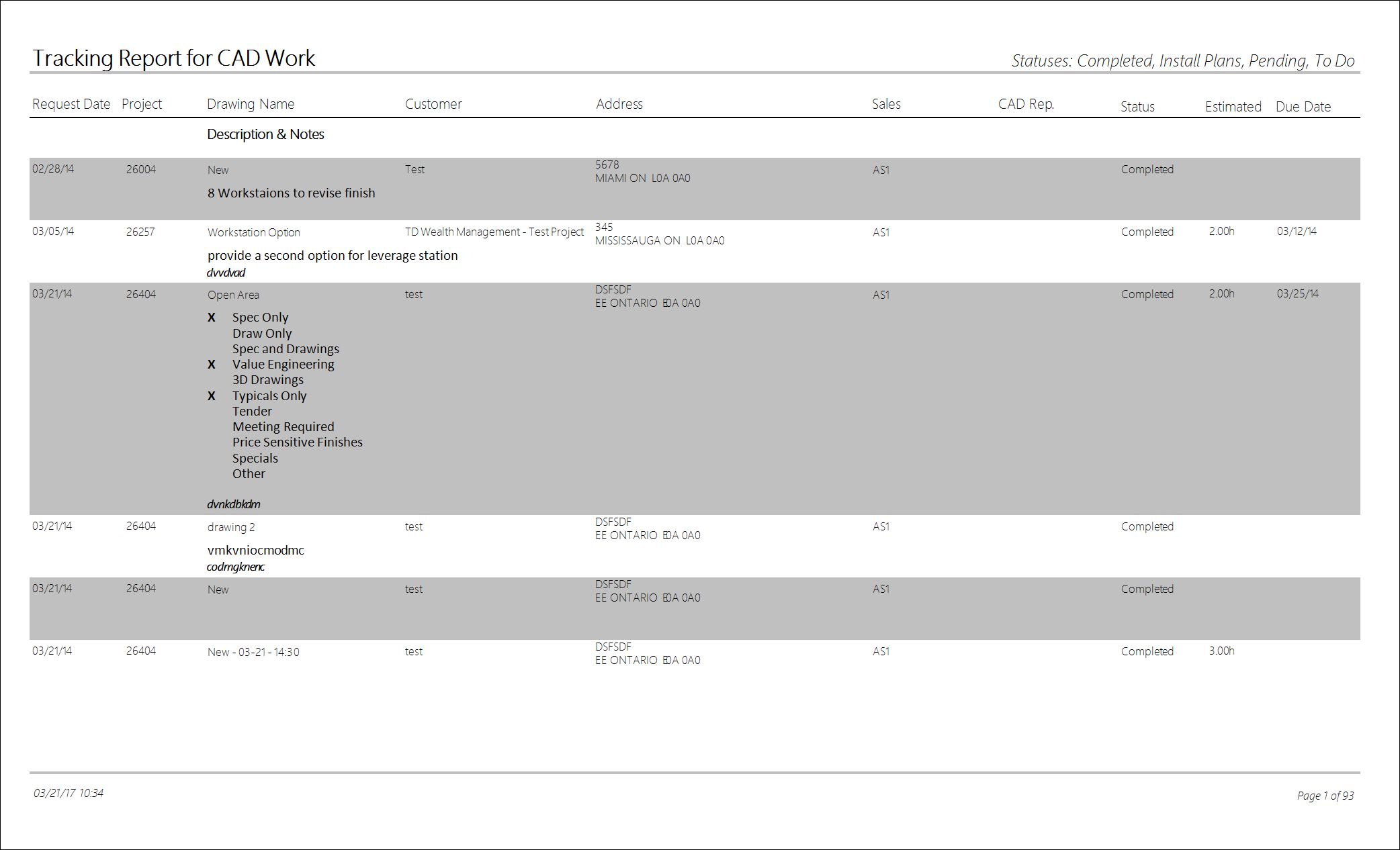1400x850 pixels.
Task: Click the 3.00h estimated value
Action: pos(1221,651)
